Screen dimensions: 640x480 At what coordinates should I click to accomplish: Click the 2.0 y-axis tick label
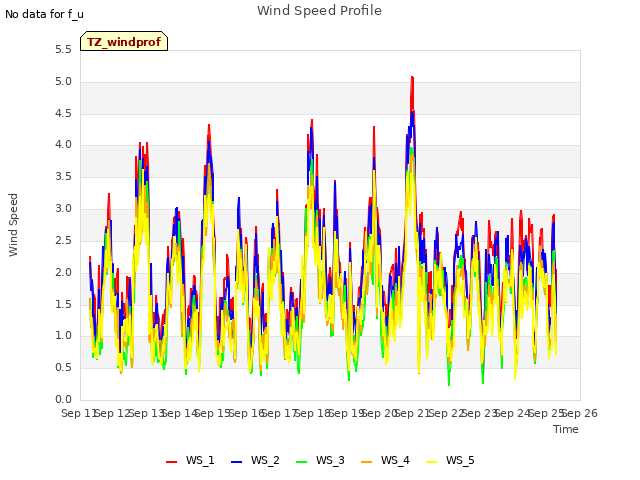[63, 272]
